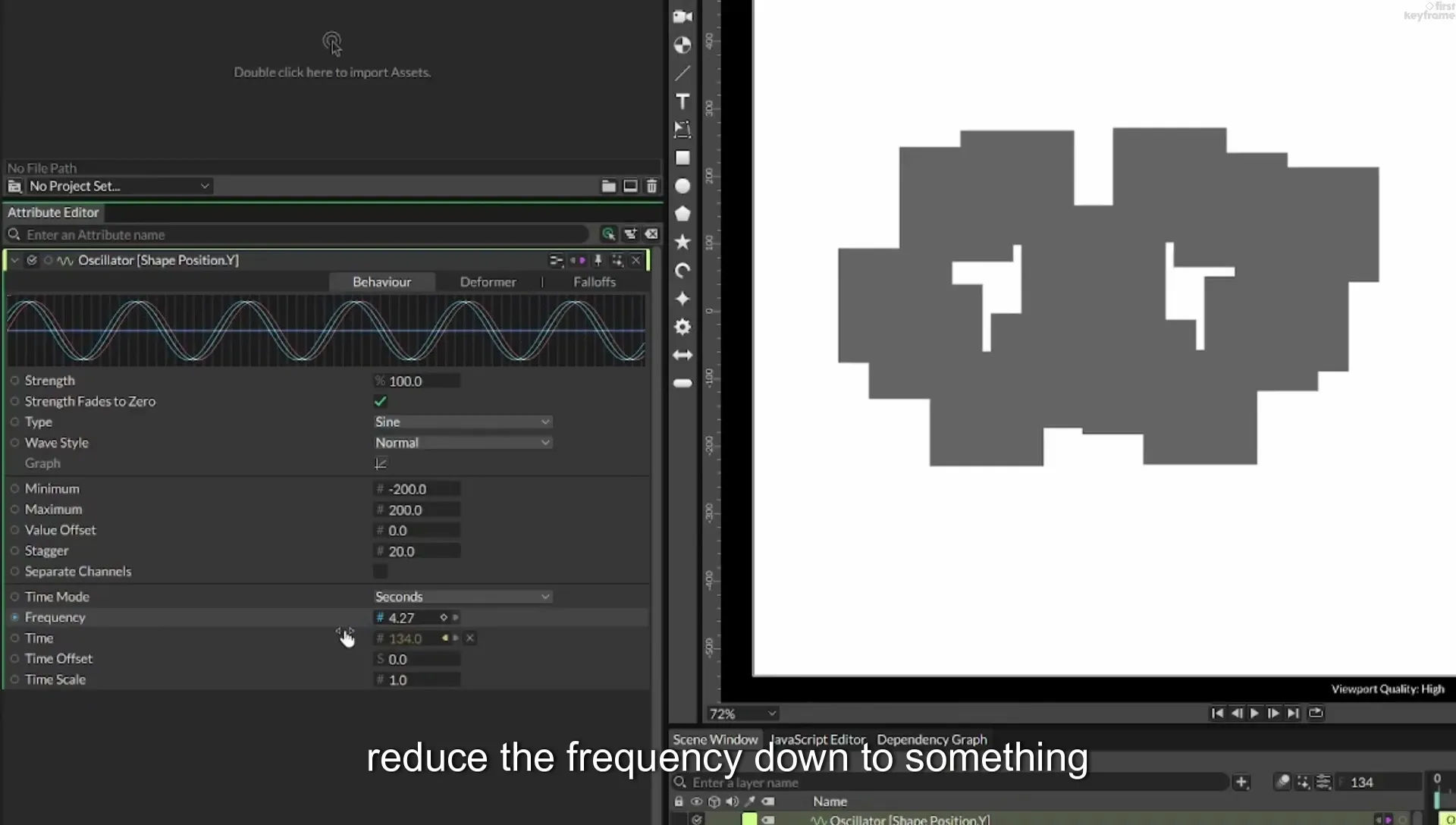1456x825 pixels.
Task: Play the animation in the viewport
Action: click(x=1254, y=713)
